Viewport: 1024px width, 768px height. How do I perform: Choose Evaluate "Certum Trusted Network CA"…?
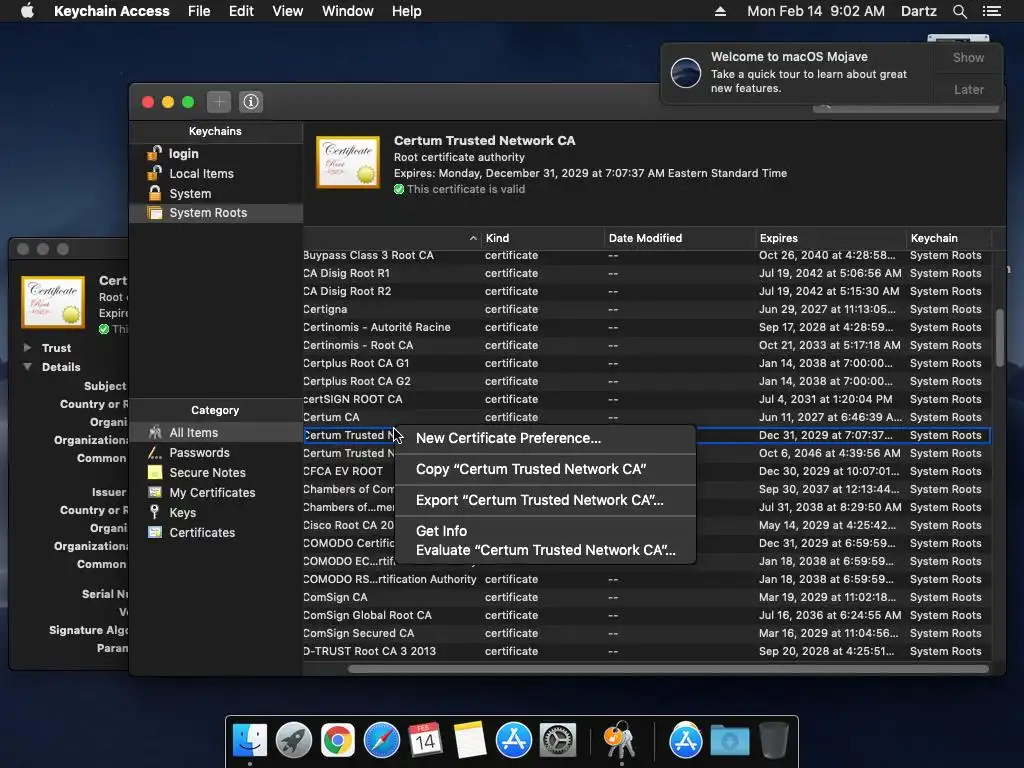click(x=545, y=550)
